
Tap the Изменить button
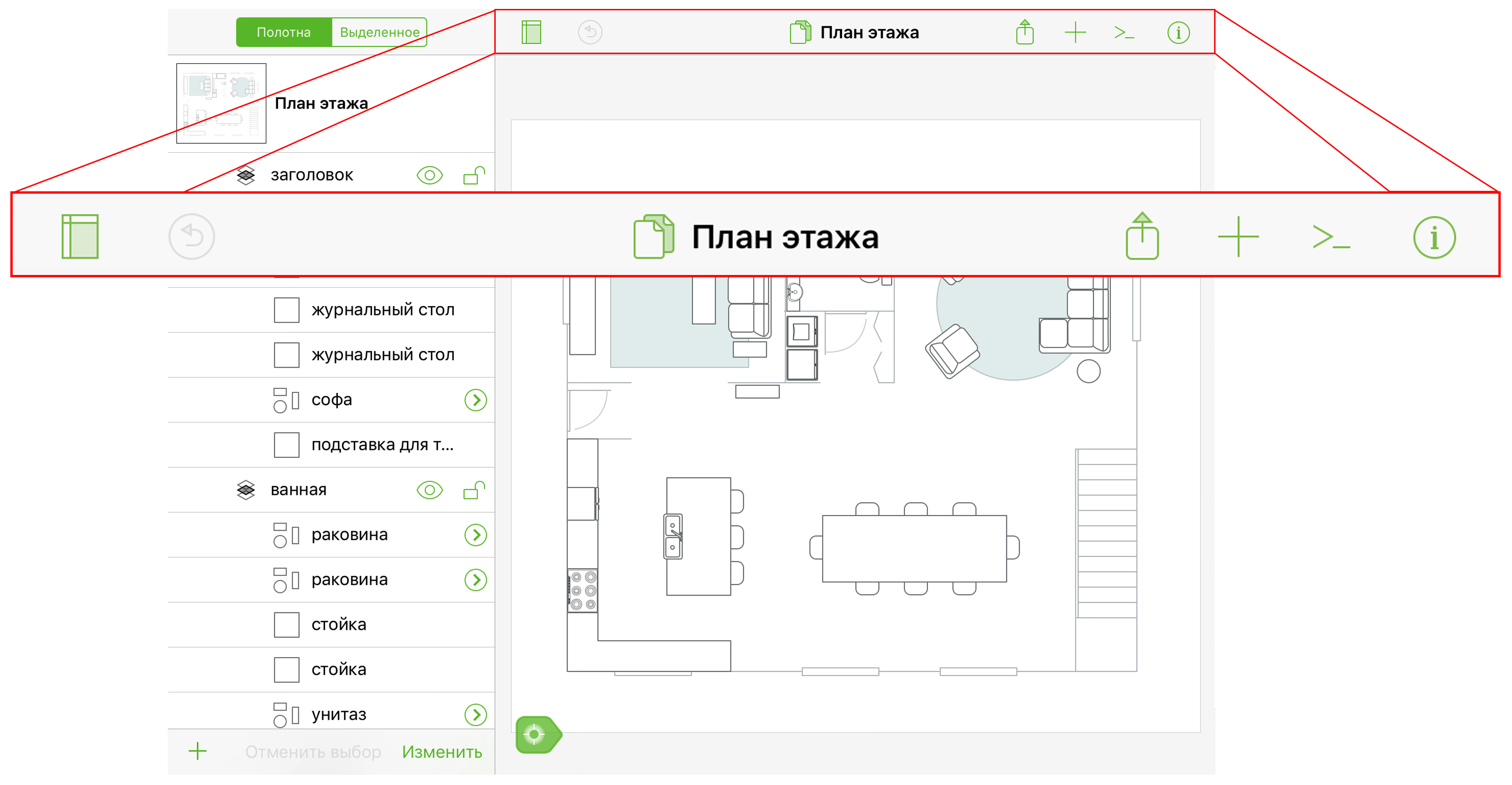click(x=442, y=752)
